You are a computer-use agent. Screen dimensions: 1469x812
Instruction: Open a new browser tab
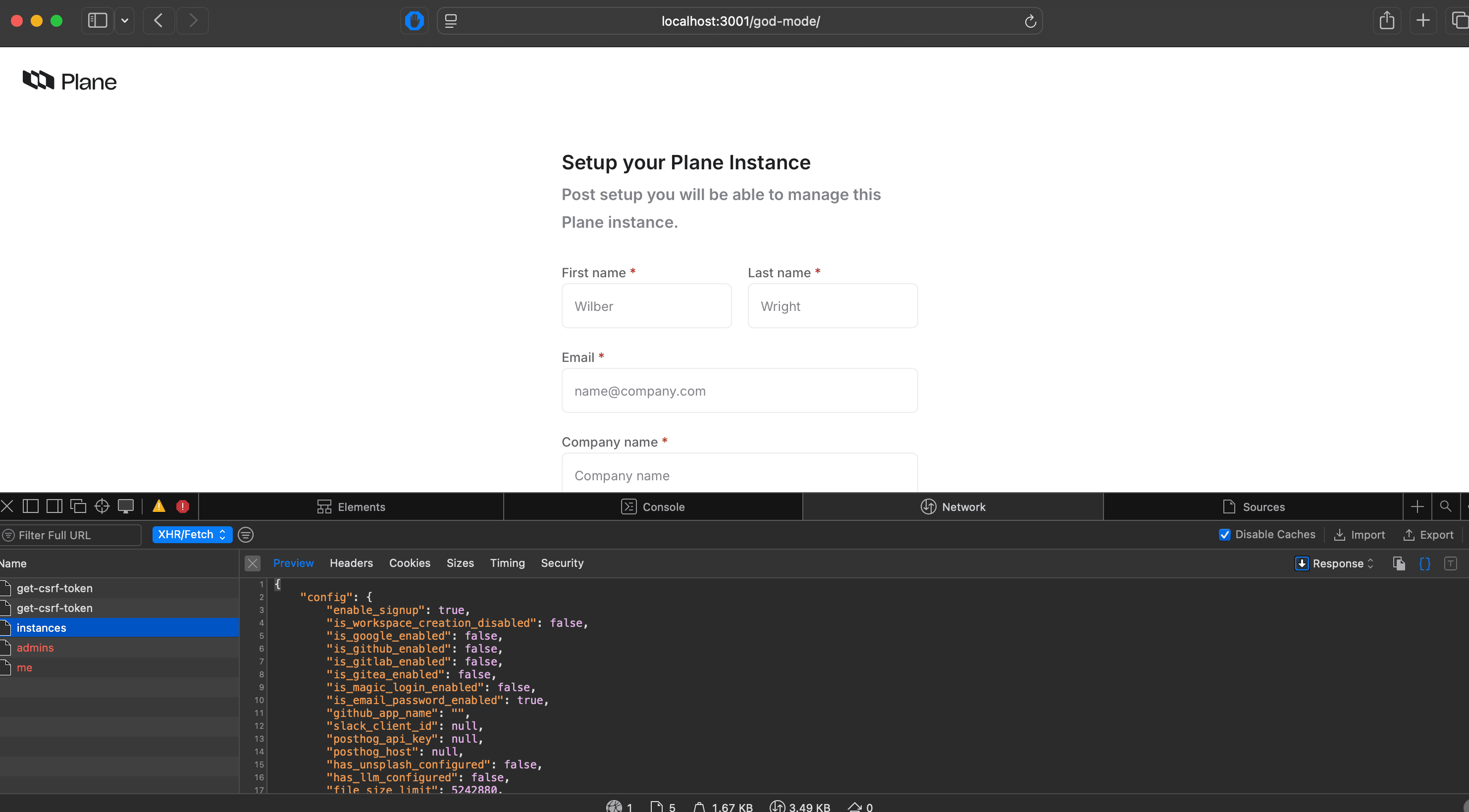click(1423, 21)
